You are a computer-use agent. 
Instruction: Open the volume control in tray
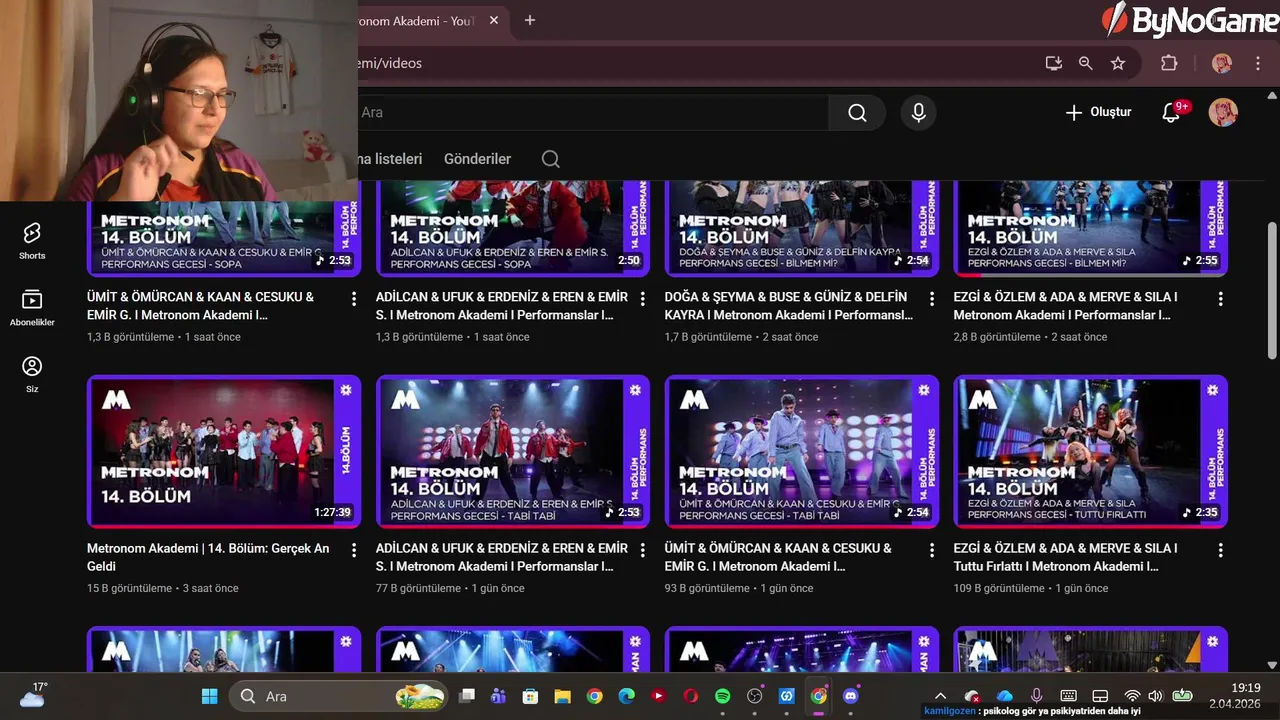point(1155,696)
